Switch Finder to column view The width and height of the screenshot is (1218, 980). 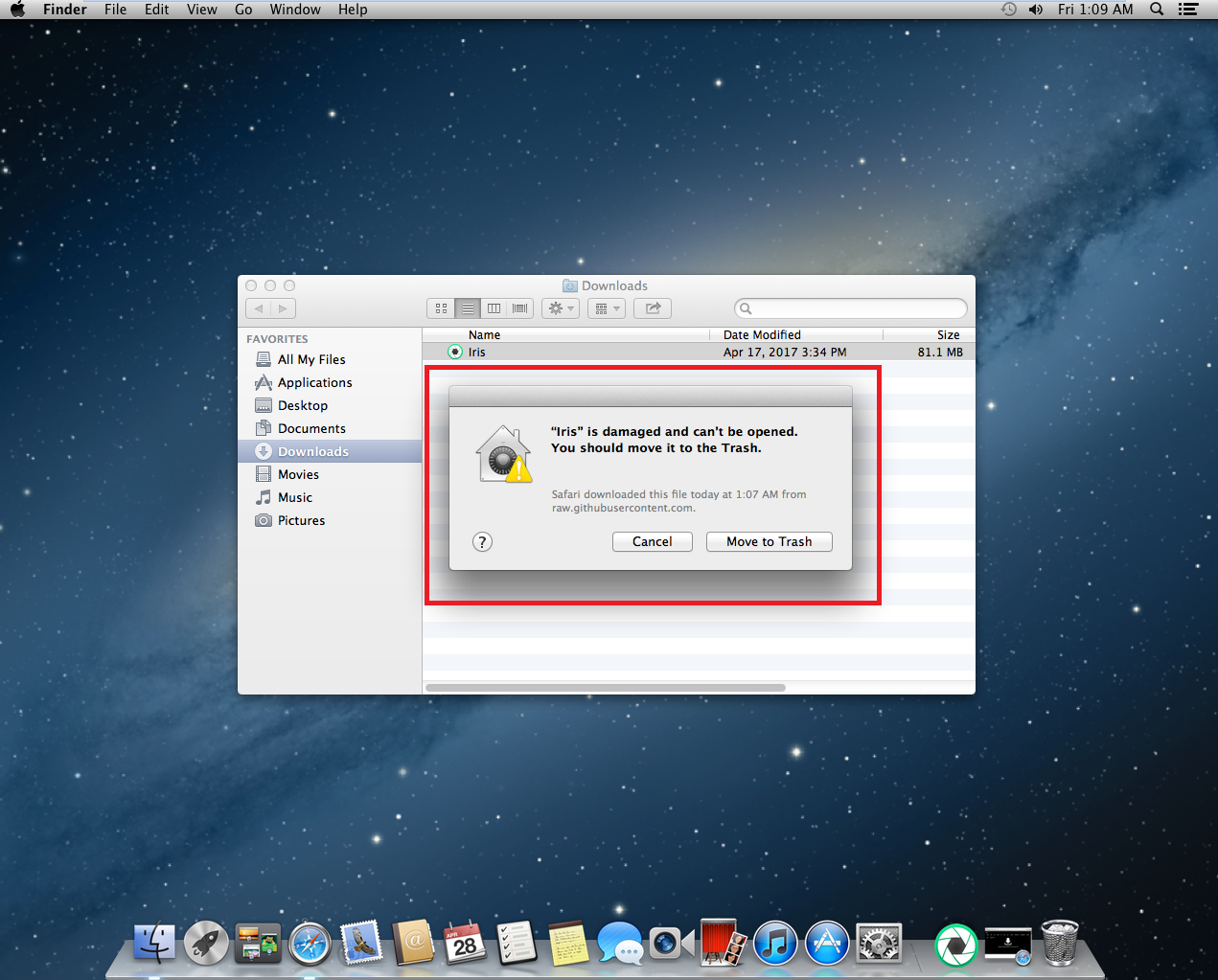click(x=494, y=308)
